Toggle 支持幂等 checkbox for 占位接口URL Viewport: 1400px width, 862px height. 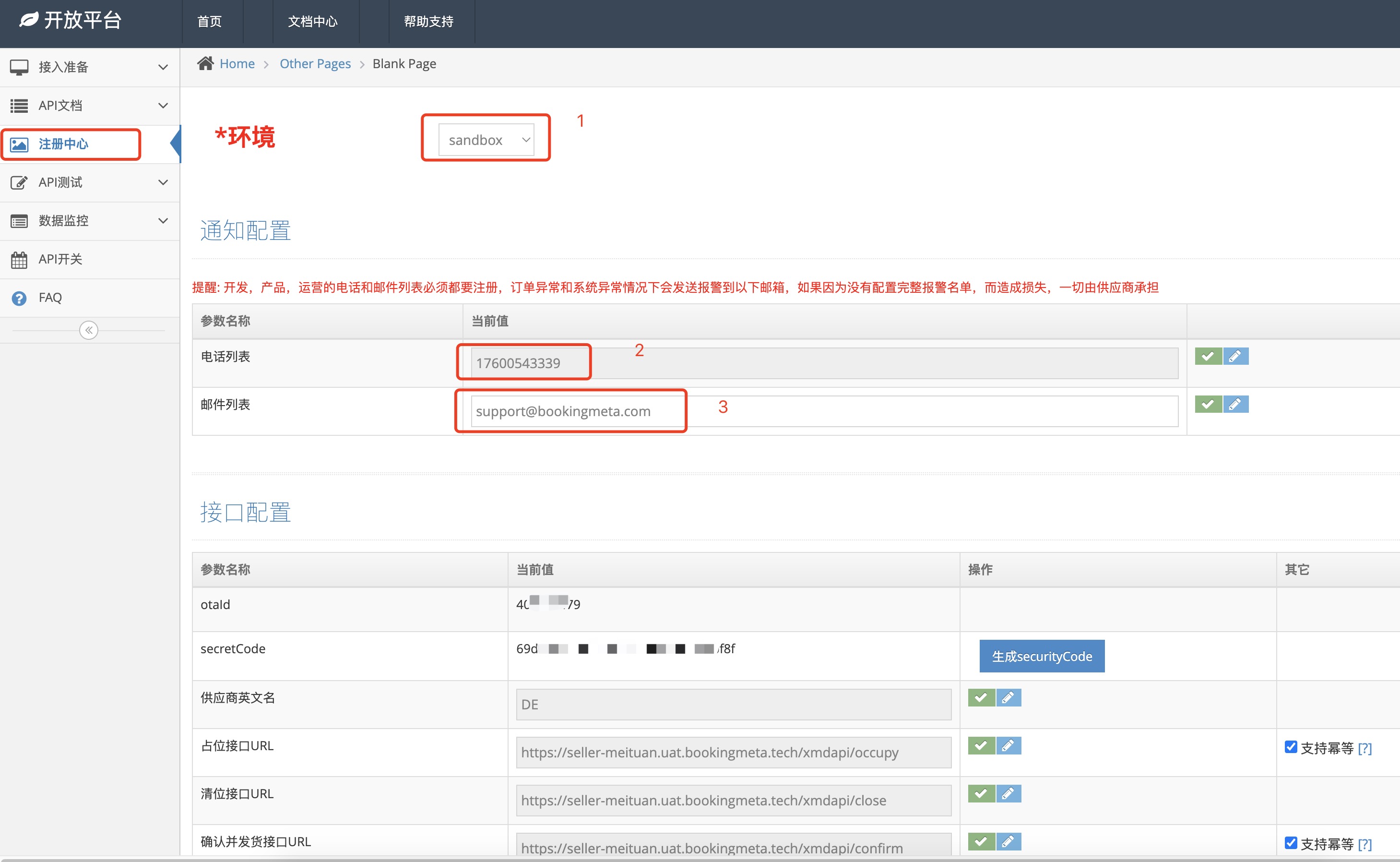(x=1291, y=747)
